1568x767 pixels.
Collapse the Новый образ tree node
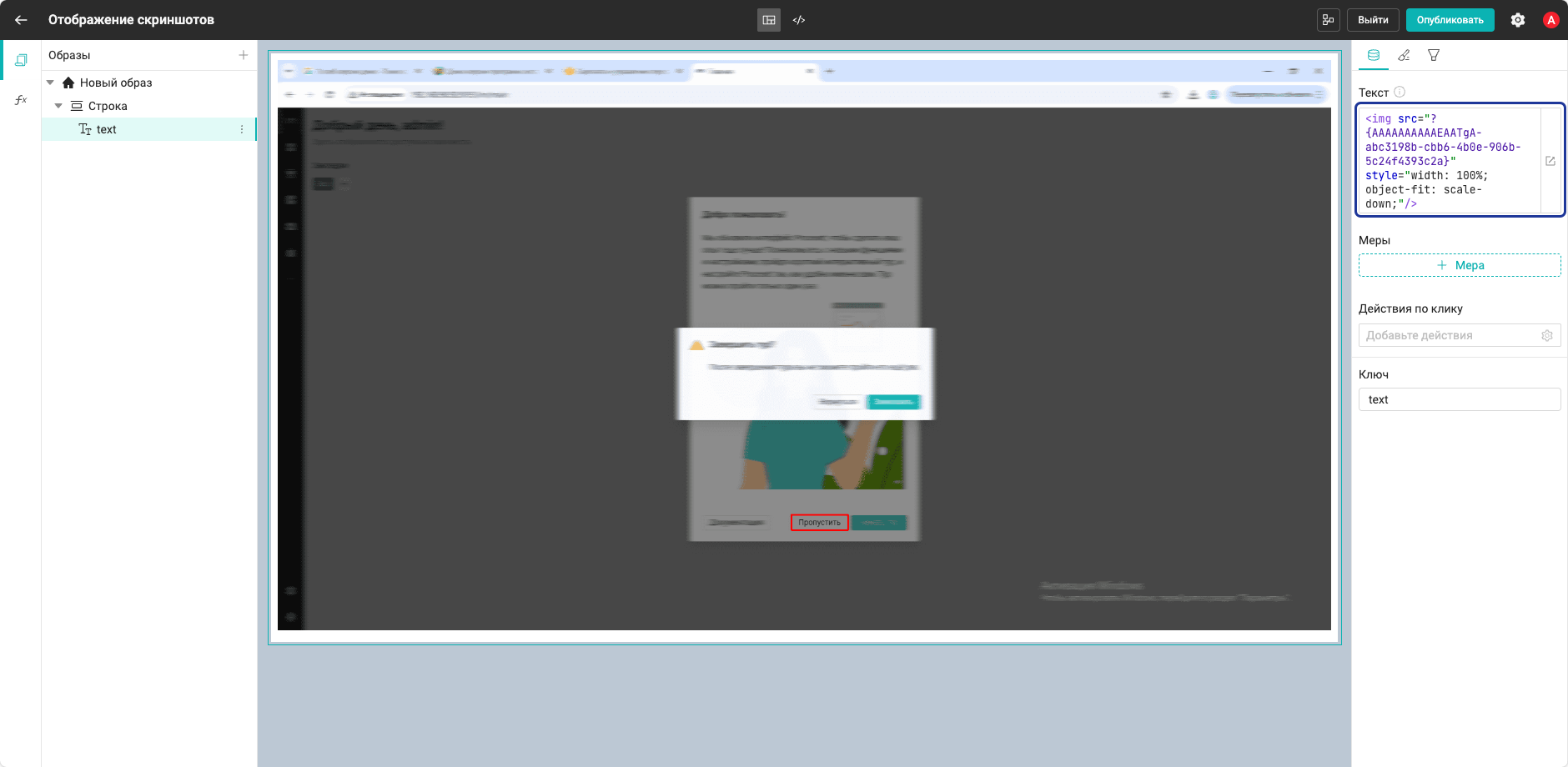(x=50, y=83)
